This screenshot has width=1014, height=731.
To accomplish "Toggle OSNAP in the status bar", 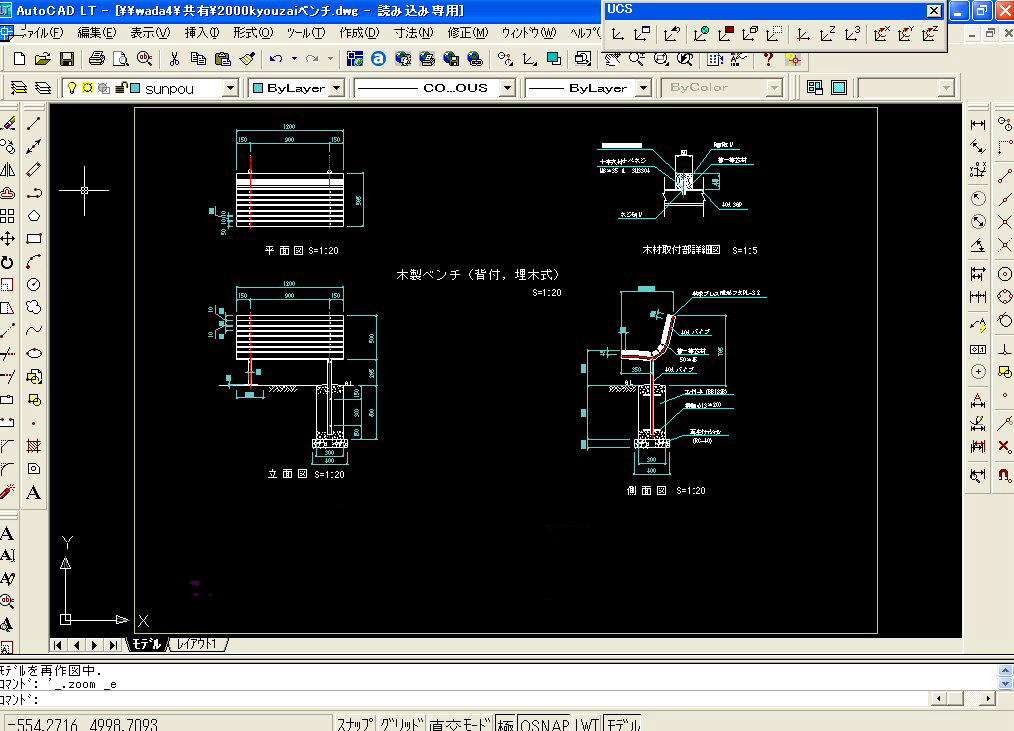I will click(545, 724).
